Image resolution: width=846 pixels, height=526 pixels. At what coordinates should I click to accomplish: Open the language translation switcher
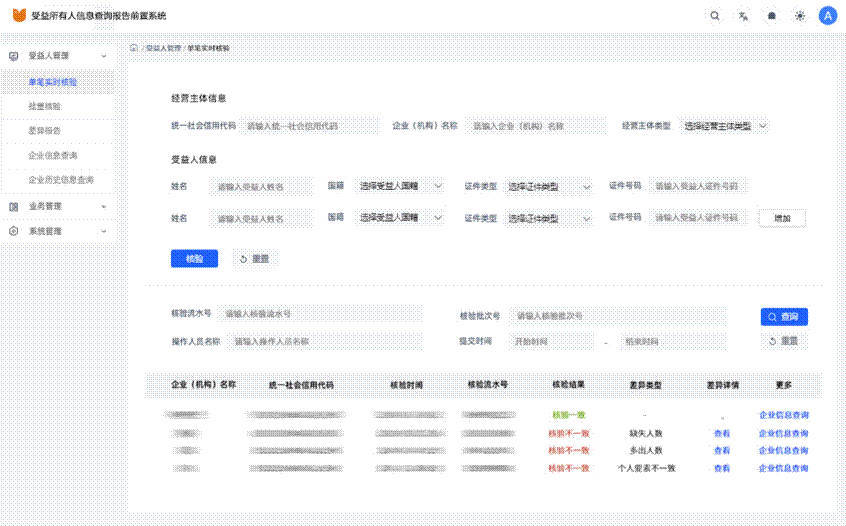[742, 16]
